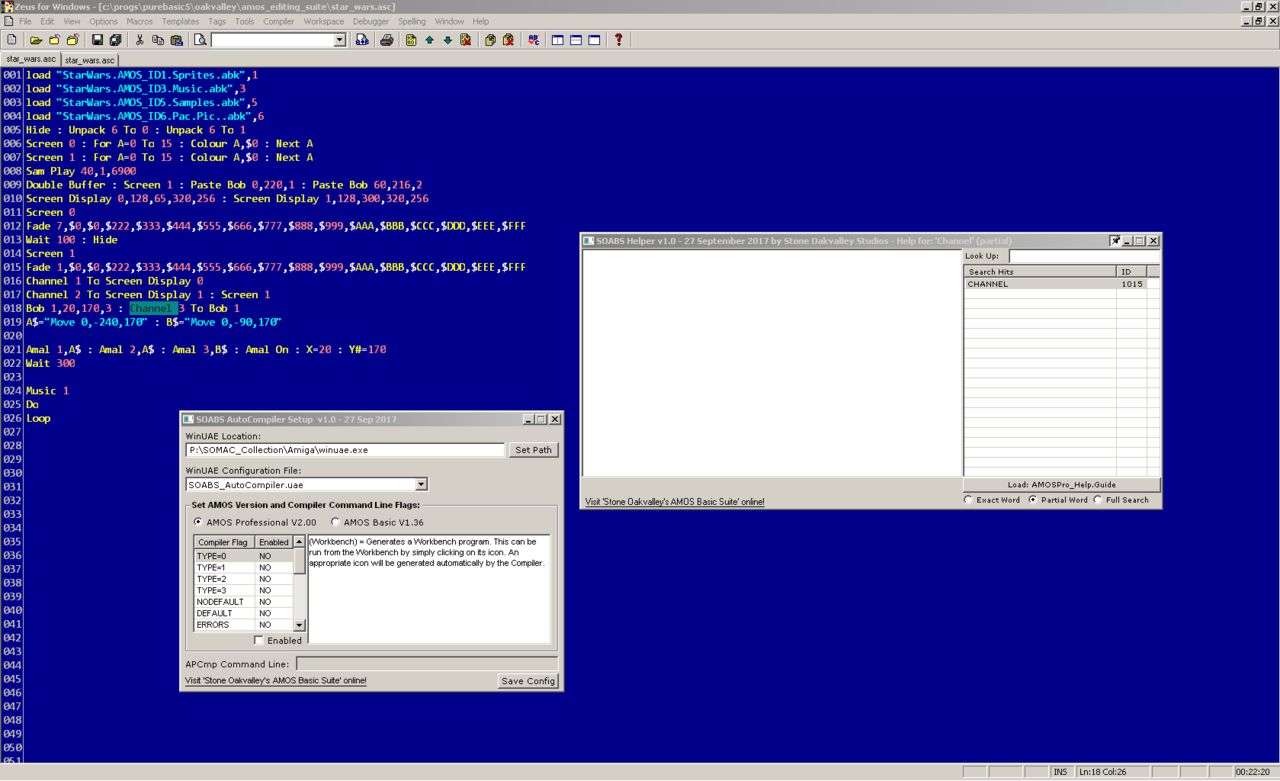Click the Print toolbar icon

pyautogui.click(x=386, y=40)
